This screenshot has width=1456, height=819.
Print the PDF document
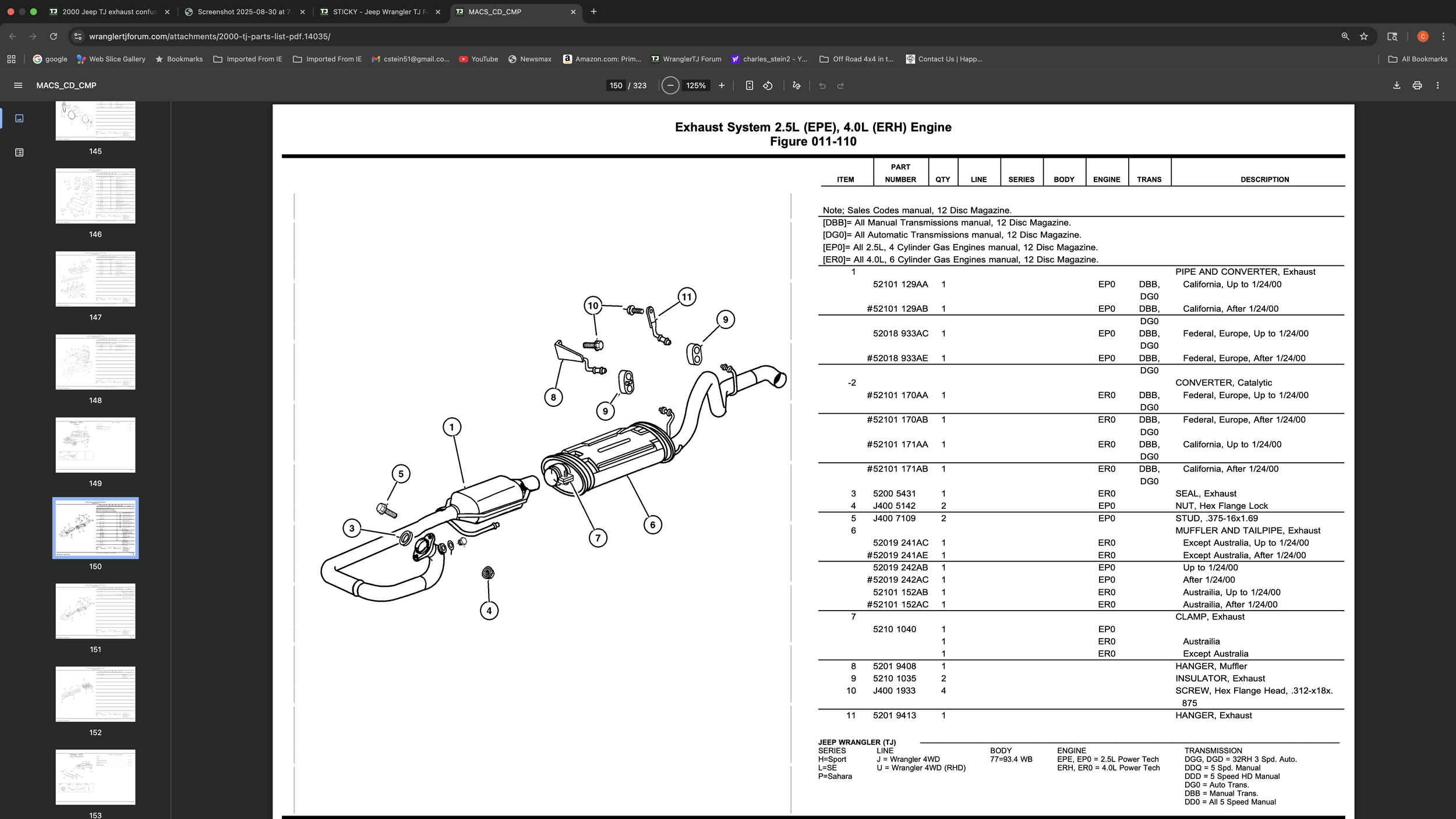(x=1417, y=86)
